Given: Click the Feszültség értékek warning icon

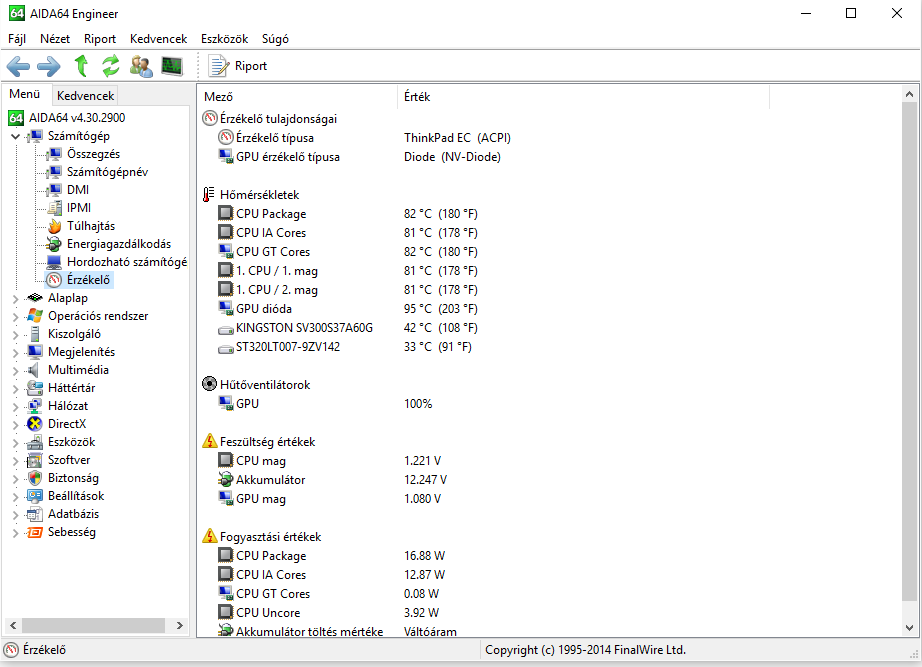Looking at the screenshot, I should [x=209, y=441].
